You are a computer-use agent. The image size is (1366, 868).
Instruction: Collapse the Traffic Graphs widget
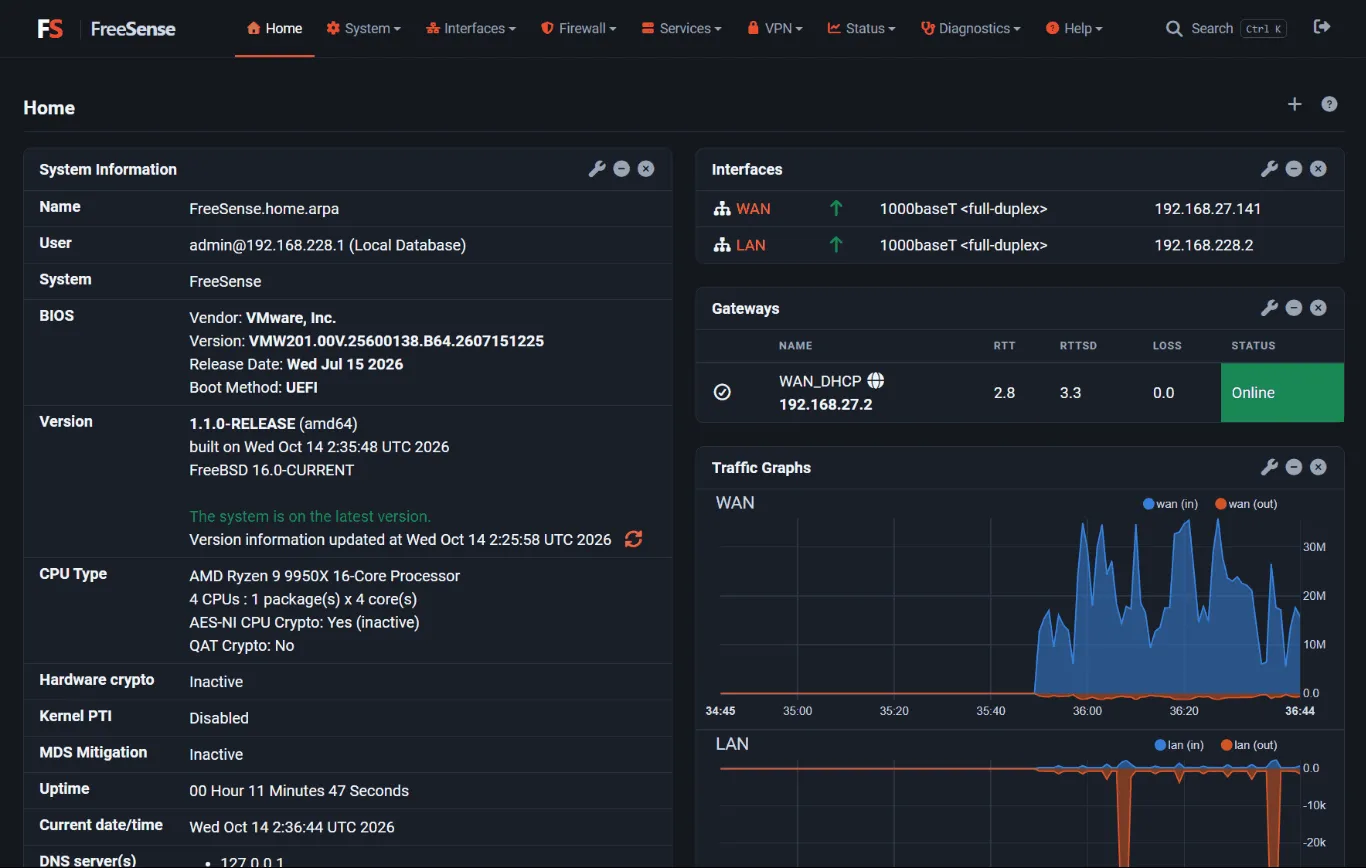[1294, 467]
